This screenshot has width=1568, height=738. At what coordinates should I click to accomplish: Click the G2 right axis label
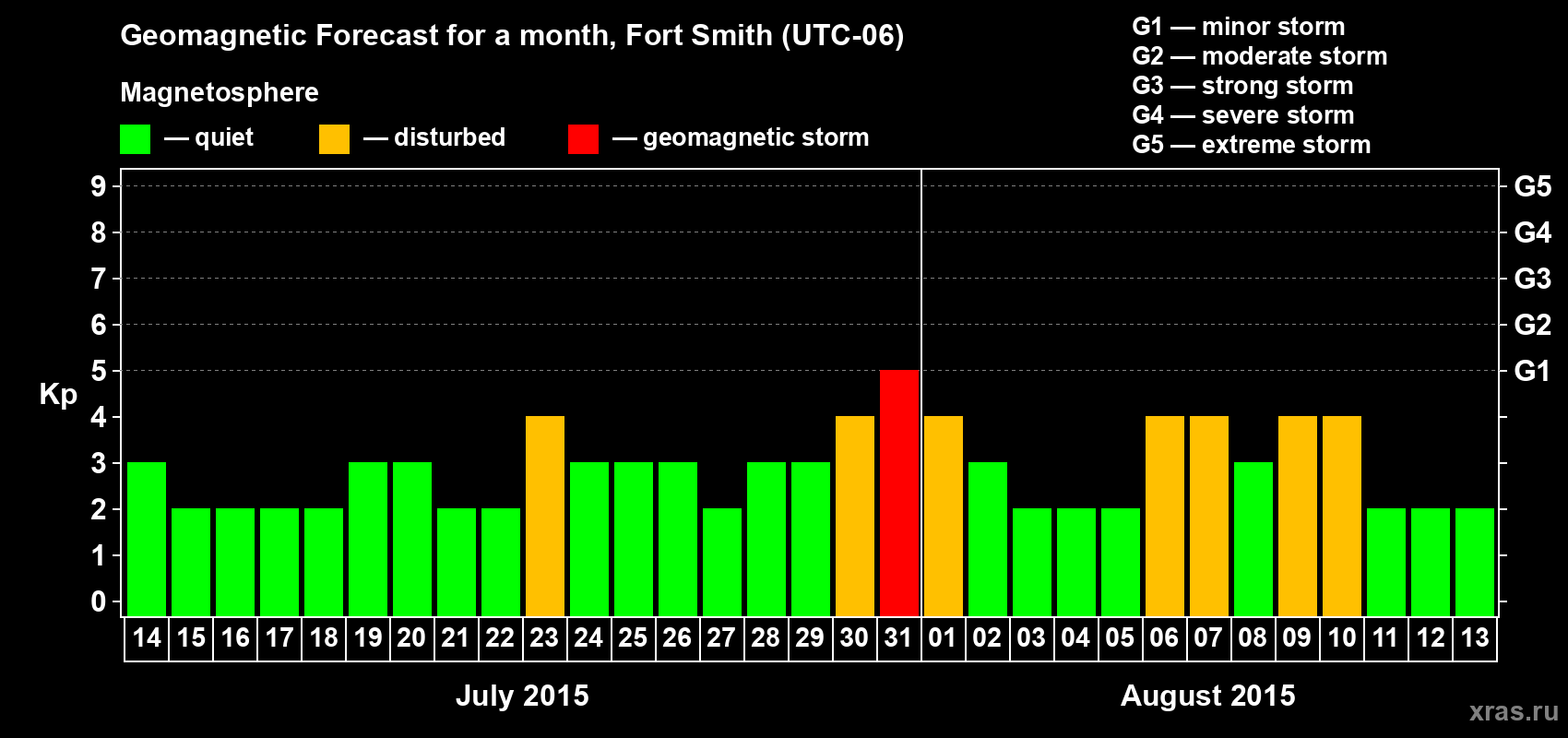(1532, 325)
